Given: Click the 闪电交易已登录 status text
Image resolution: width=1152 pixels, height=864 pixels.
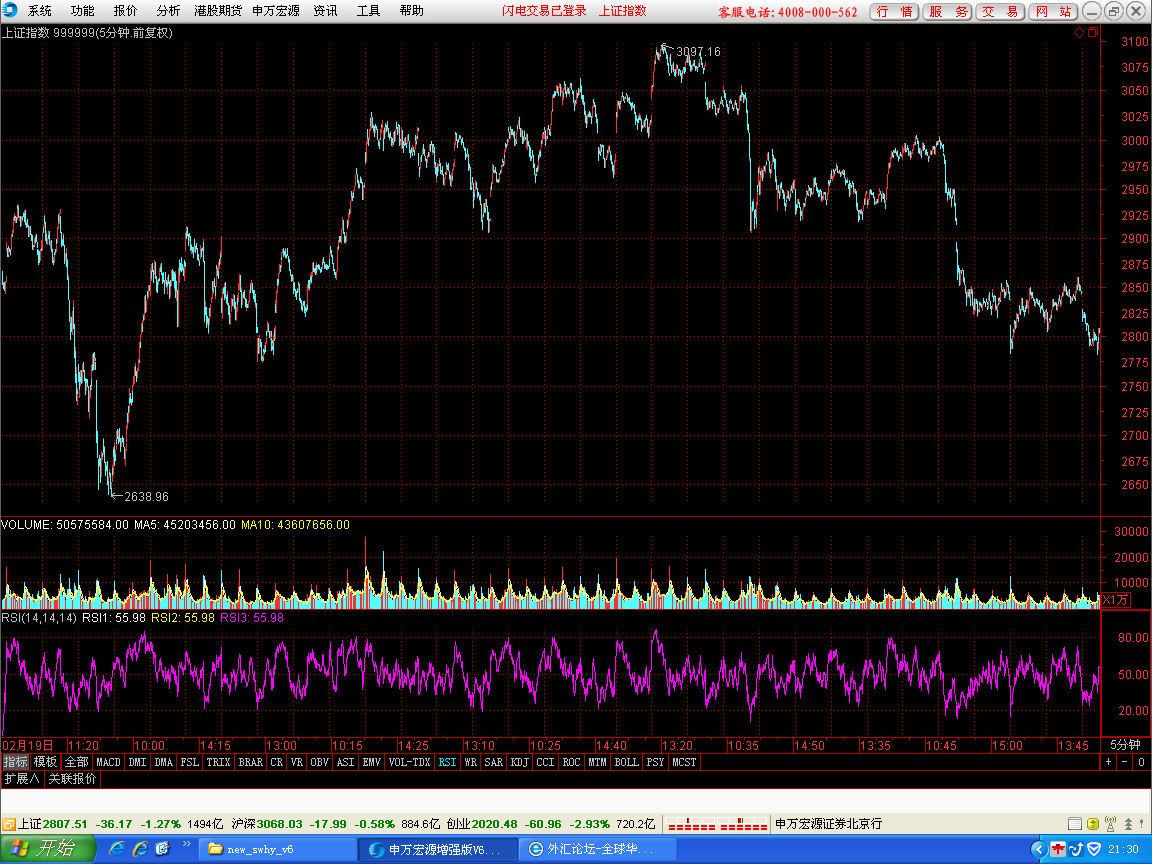Looking at the screenshot, I should tap(544, 10).
